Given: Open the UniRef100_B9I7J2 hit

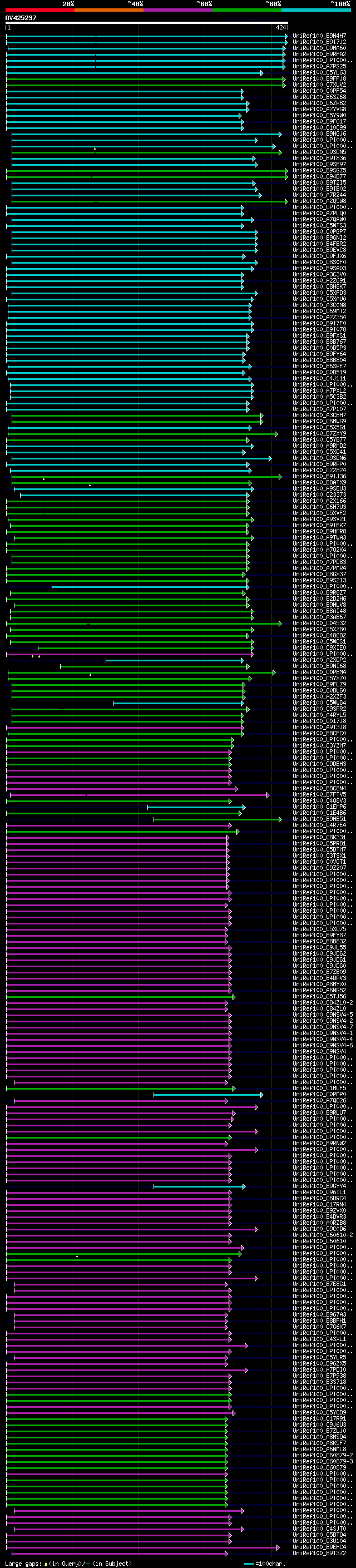Looking at the screenshot, I should (319, 42).
